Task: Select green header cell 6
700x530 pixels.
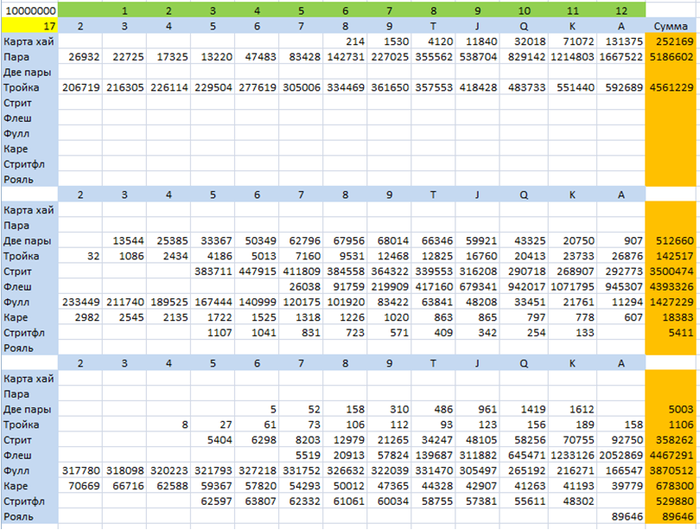Action: pyautogui.click(x=345, y=10)
